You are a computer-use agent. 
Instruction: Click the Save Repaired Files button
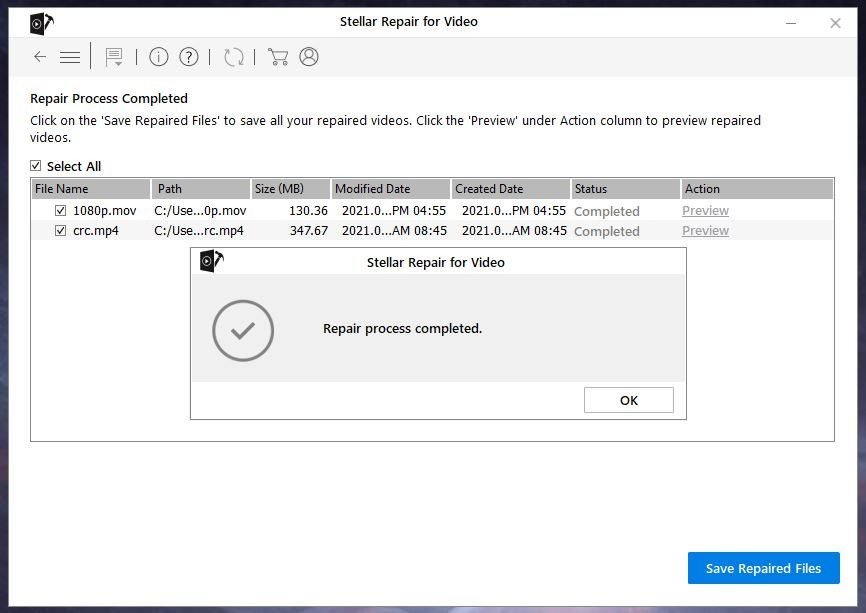(763, 568)
